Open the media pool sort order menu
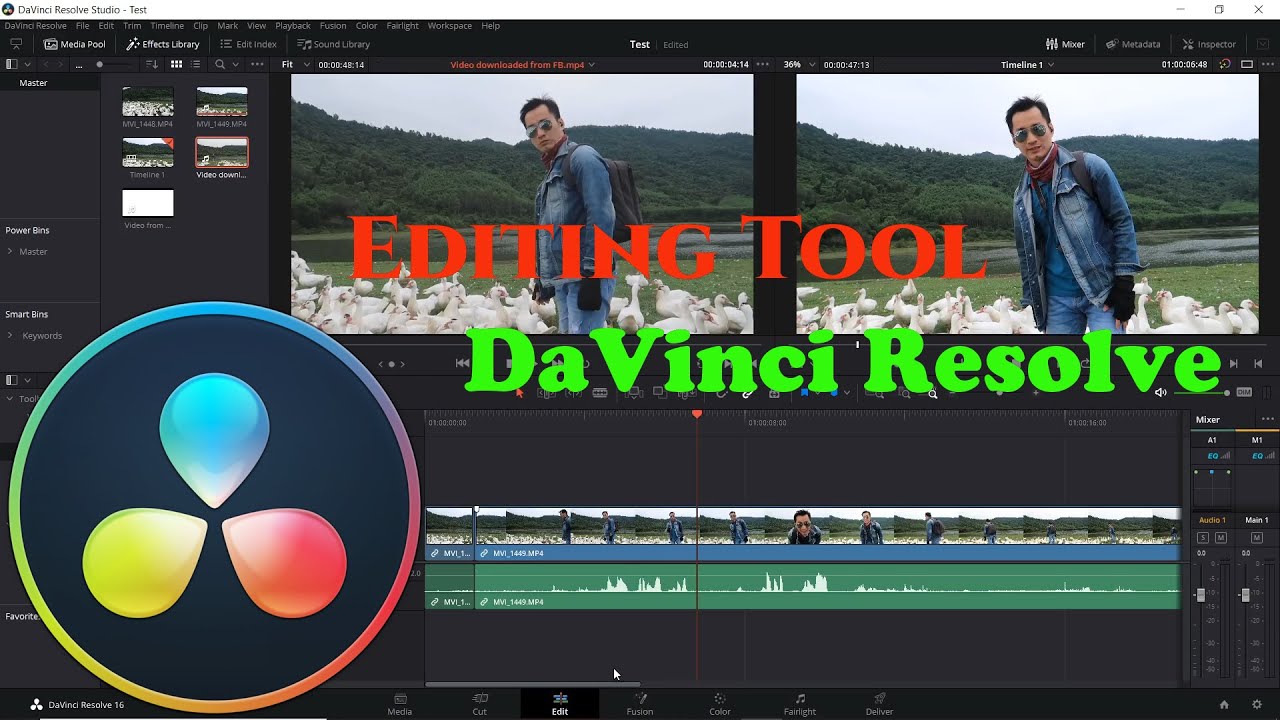Image resolution: width=1280 pixels, height=720 pixels. 152,64
